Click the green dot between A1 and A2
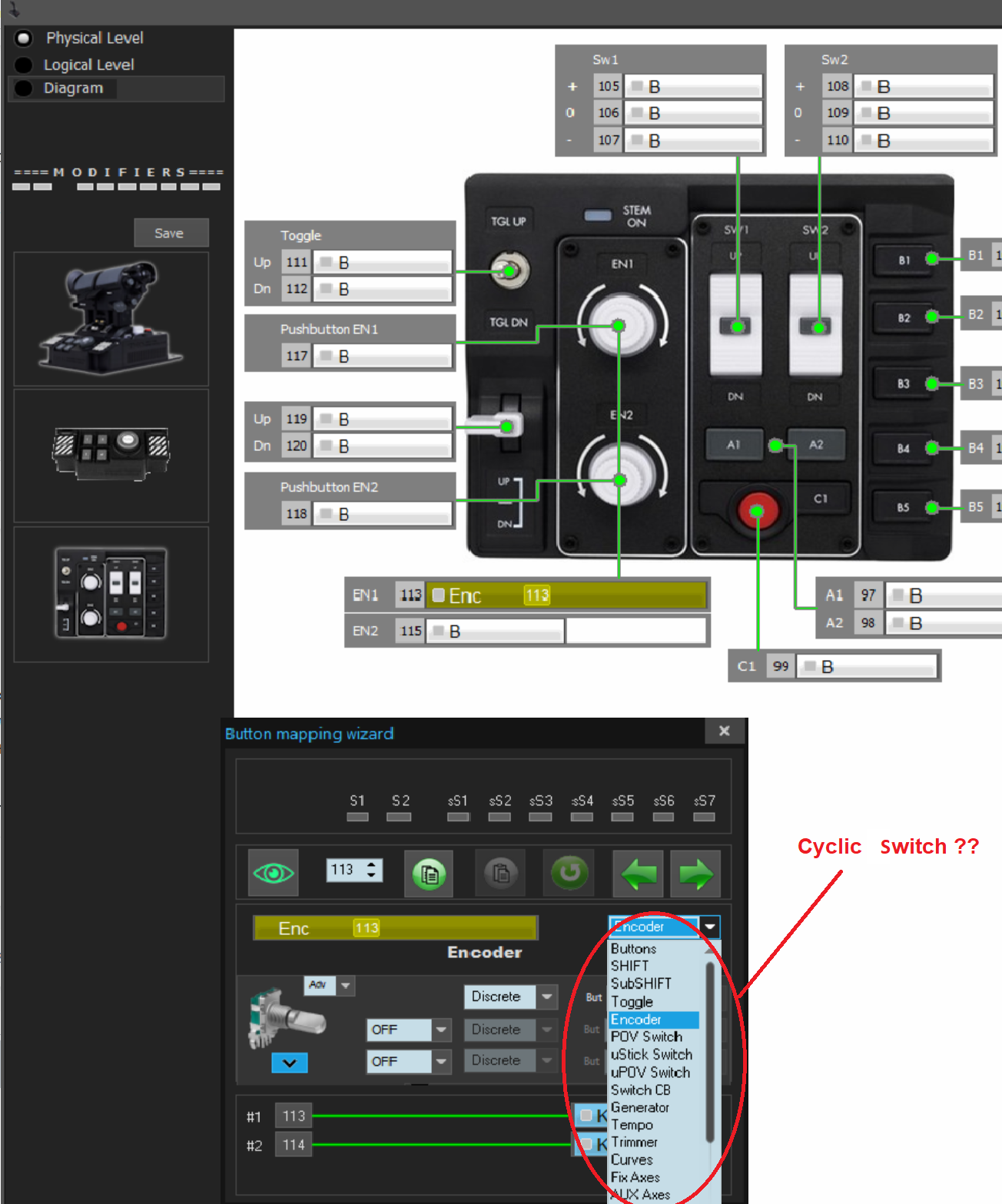Screen dimensions: 1002x1204 [775, 445]
